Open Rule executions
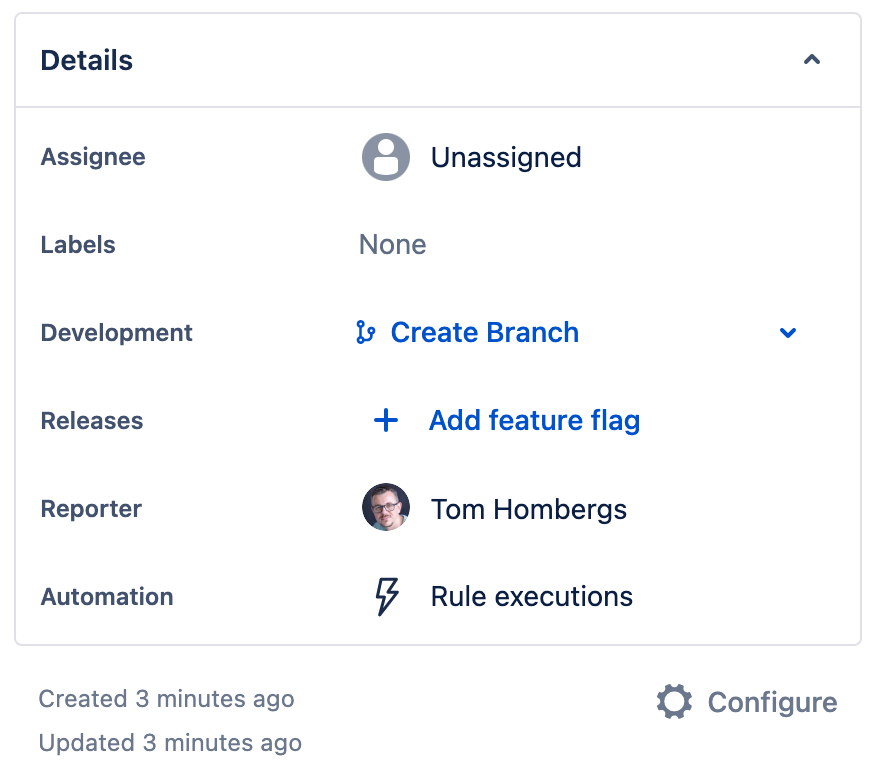Screen dimensions: 882x770 531,597
